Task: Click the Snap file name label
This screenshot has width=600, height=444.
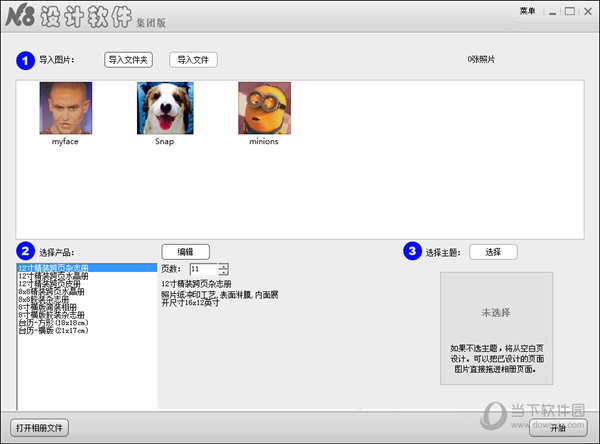Action: tap(165, 142)
